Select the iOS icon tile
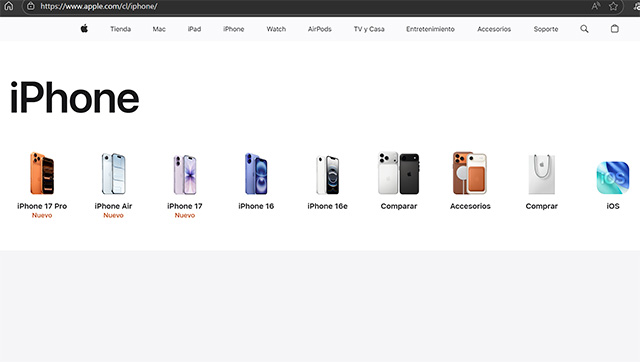Screen dimensions: 640x362 pyautogui.click(x=613, y=178)
